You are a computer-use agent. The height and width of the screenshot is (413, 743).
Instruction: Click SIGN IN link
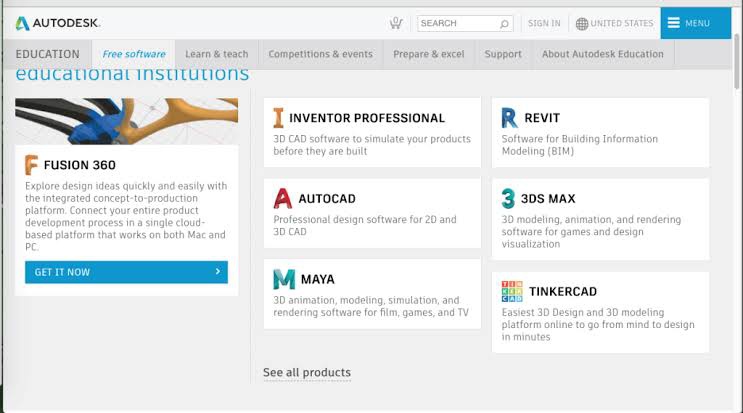click(x=544, y=23)
